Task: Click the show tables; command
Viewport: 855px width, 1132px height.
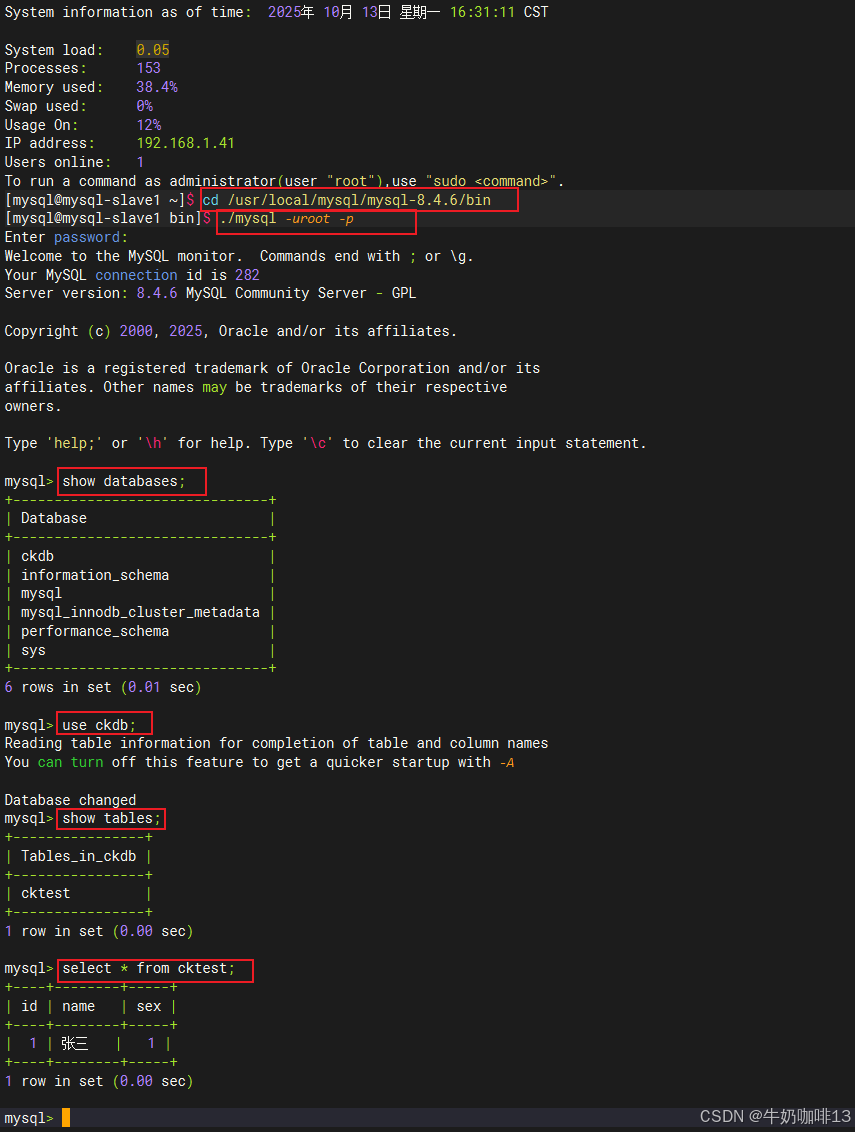Action: point(111,819)
